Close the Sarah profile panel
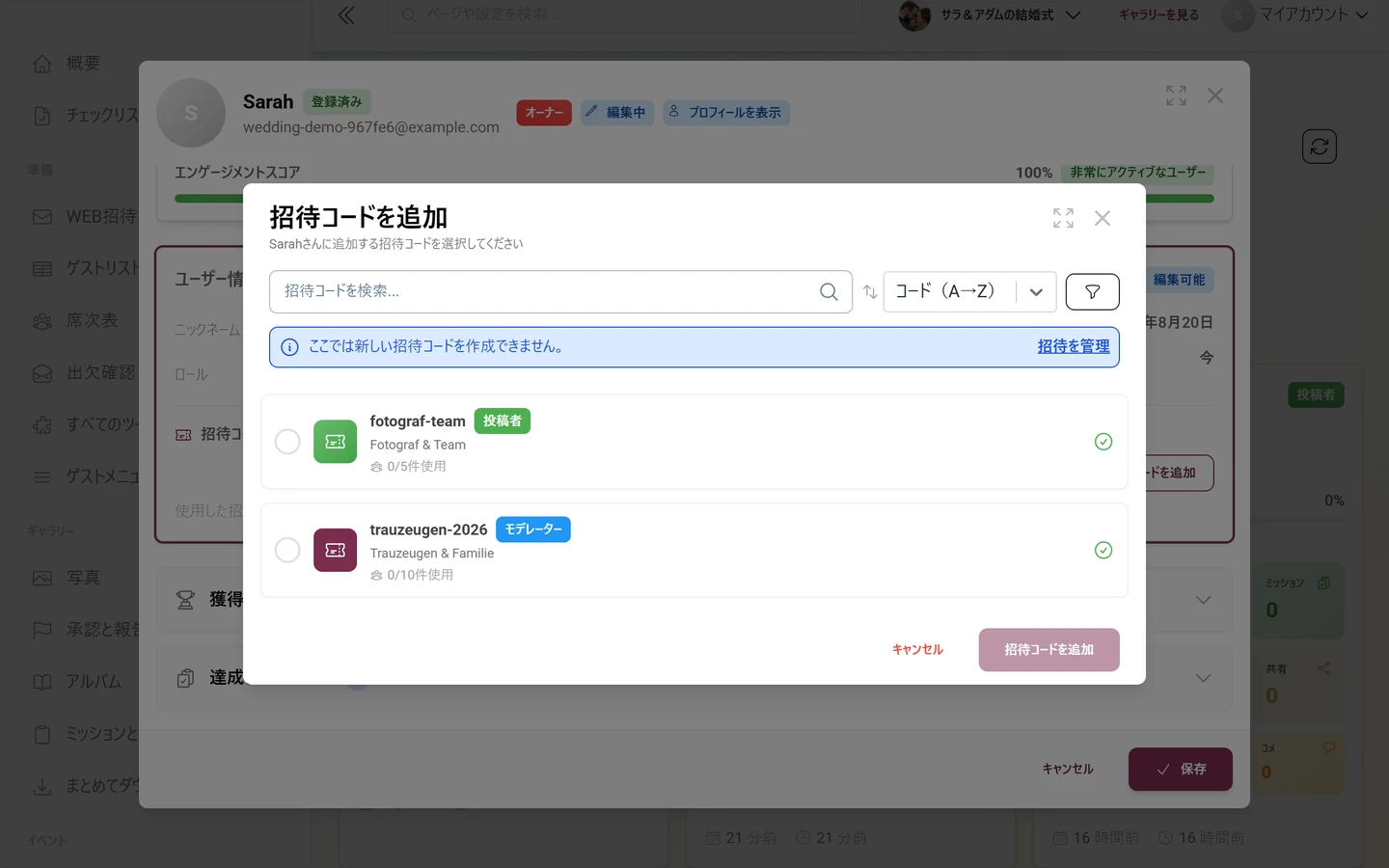 pos(1215,95)
